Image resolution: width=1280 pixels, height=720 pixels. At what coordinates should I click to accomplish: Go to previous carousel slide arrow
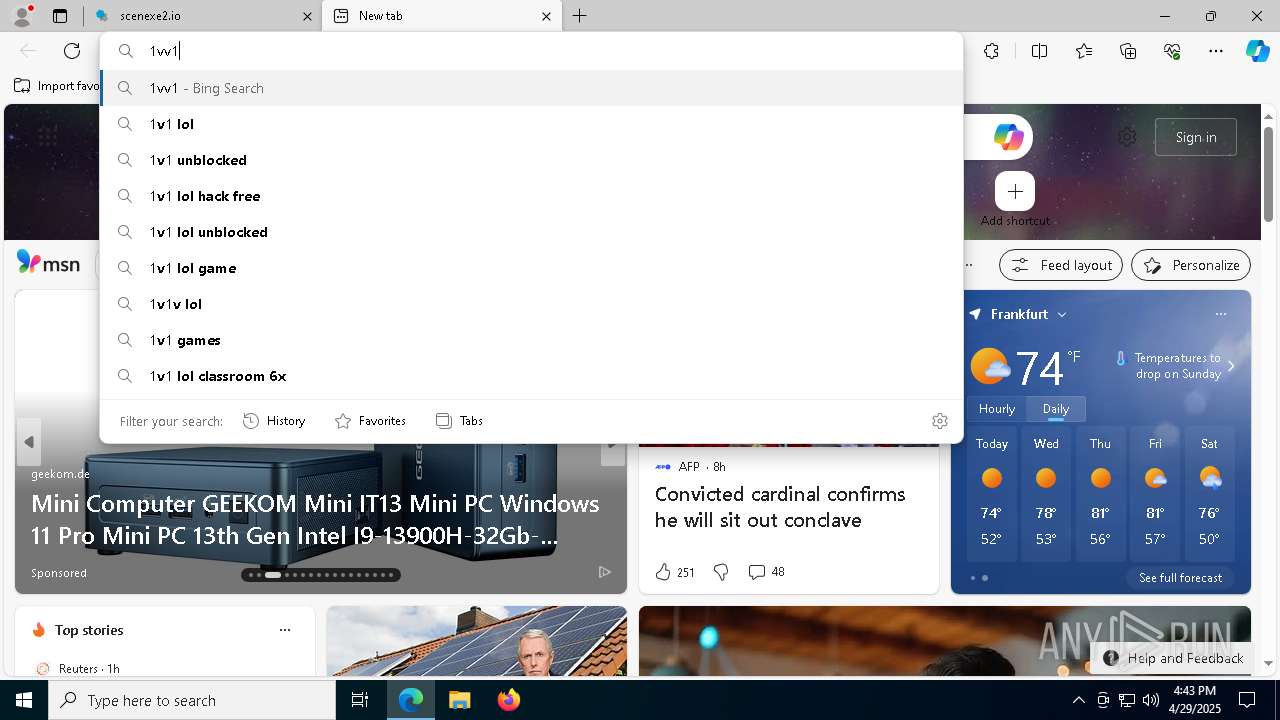29,442
